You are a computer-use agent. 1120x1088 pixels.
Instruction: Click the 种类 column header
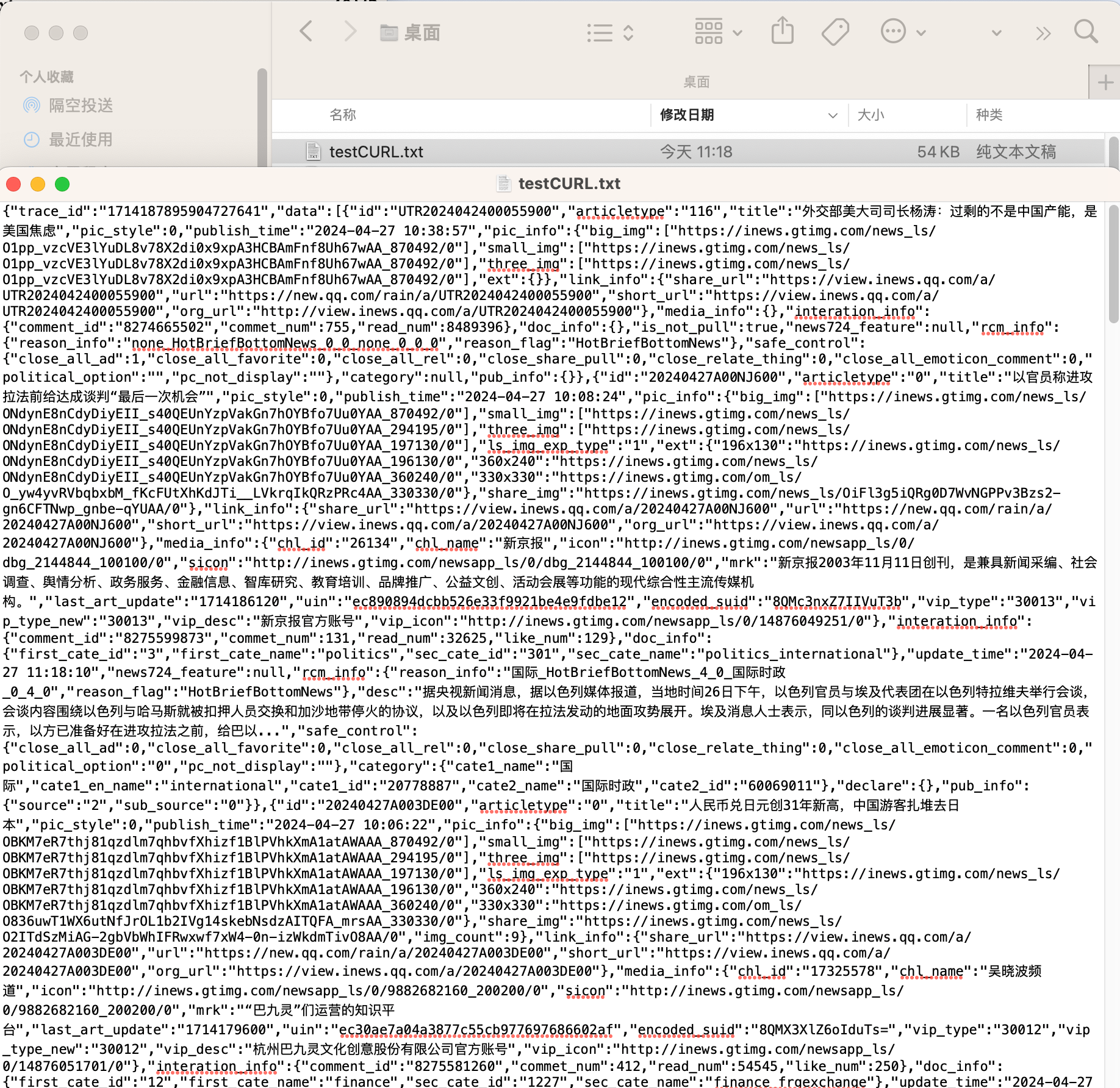(x=989, y=115)
